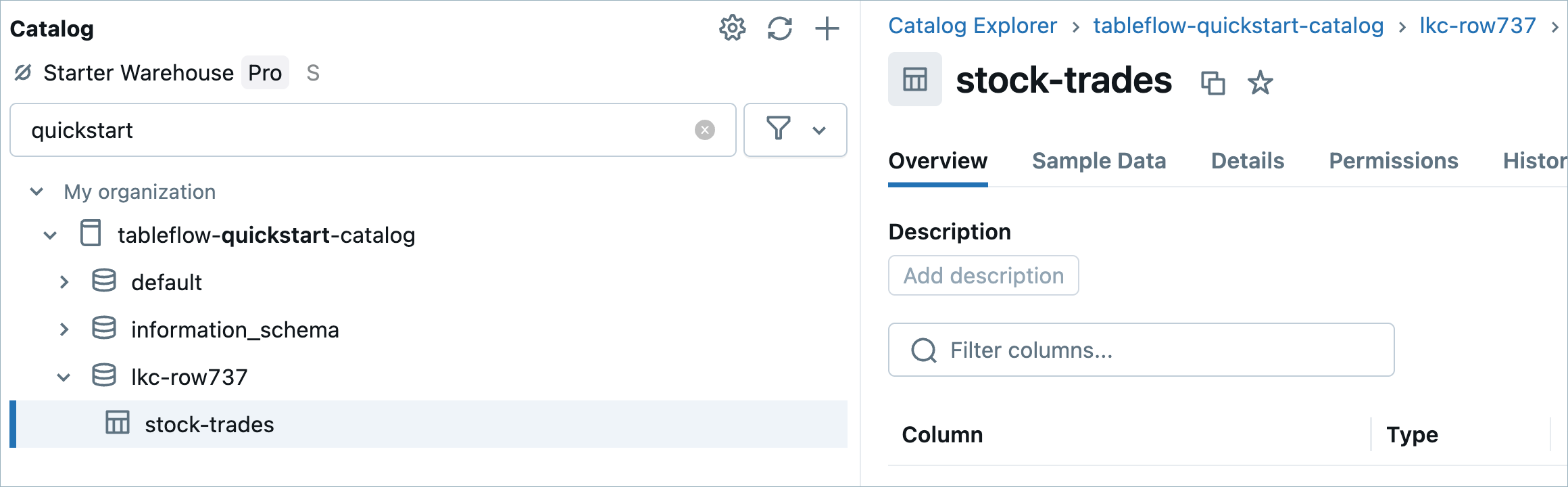Viewport: 1568px width, 487px height.
Task: Click the Add description button
Action: coord(983,275)
